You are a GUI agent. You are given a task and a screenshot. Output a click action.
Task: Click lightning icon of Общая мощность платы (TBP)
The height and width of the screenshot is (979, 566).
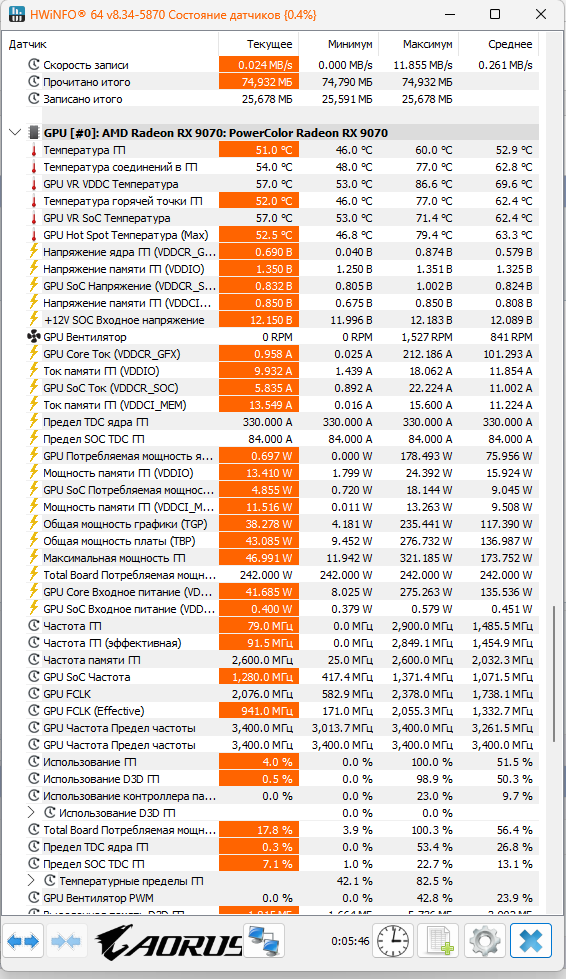34,541
